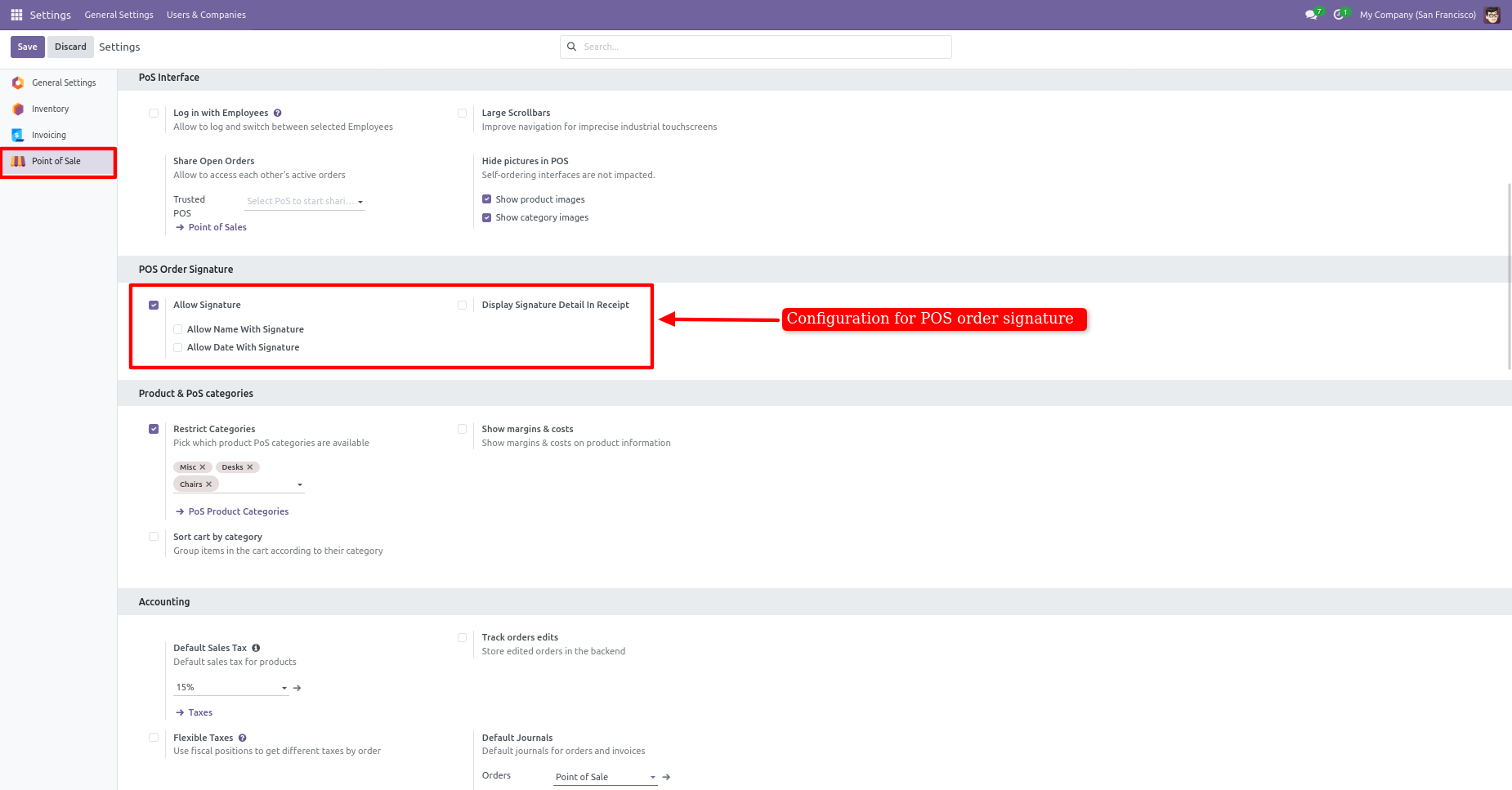Focus the settings Search field
The width and height of the screenshot is (1512, 790).
tap(756, 47)
